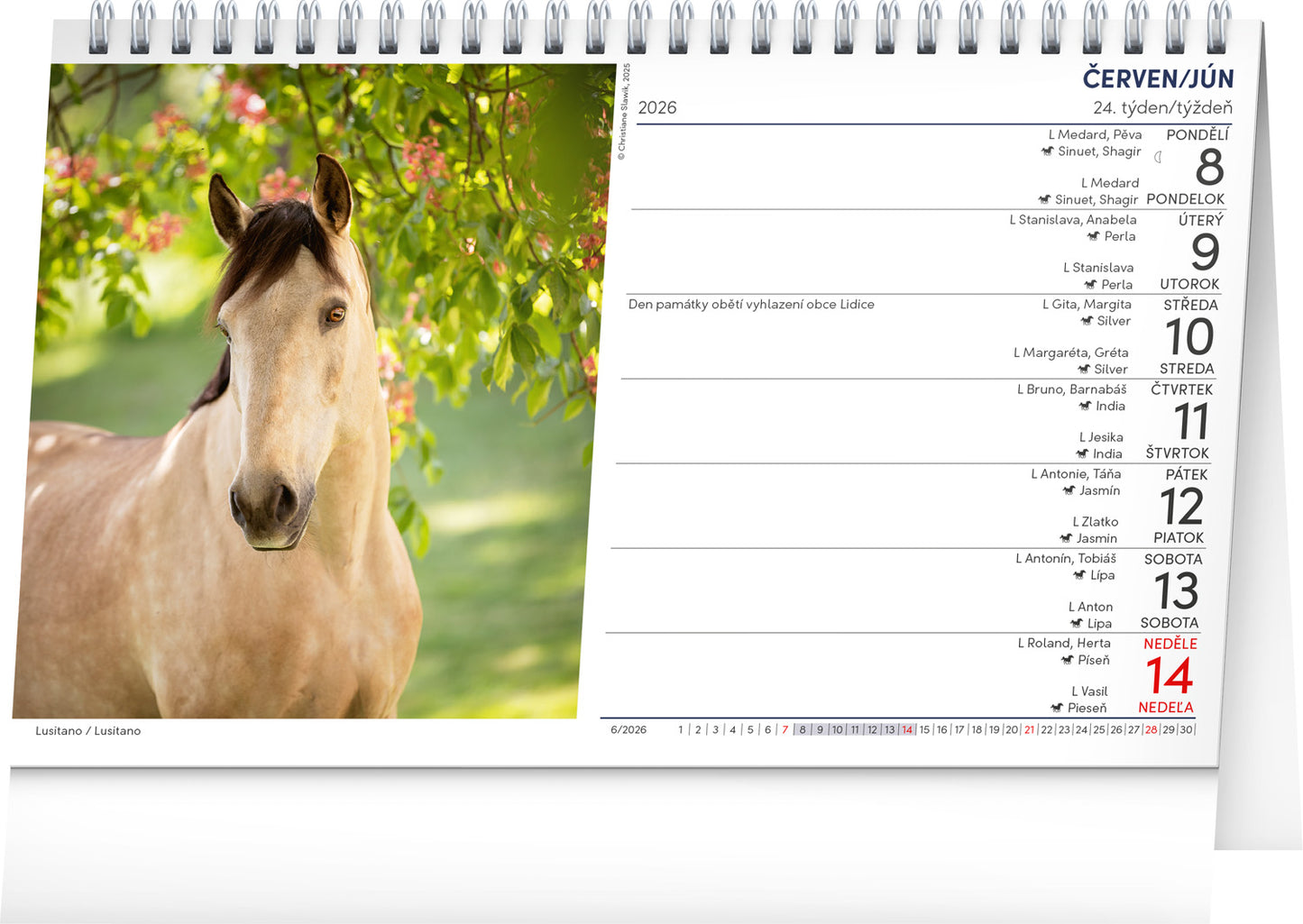Image resolution: width=1303 pixels, height=924 pixels.
Task: Select the large Saturday date 13
Action: point(1176,591)
